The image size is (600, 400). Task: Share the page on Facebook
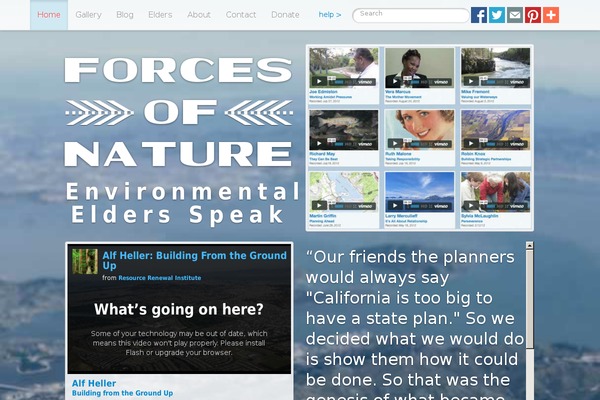tap(479, 15)
